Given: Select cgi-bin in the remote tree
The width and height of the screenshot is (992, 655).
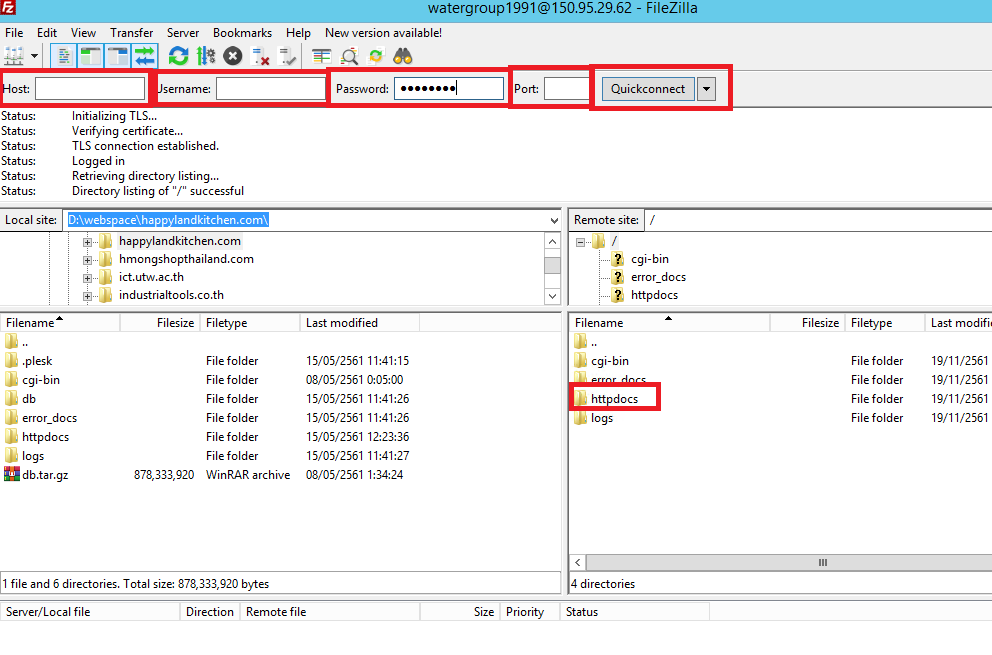Looking at the screenshot, I should point(650,259).
